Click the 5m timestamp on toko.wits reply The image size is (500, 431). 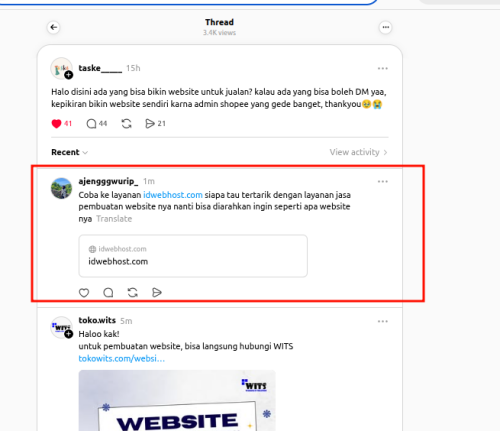click(126, 321)
